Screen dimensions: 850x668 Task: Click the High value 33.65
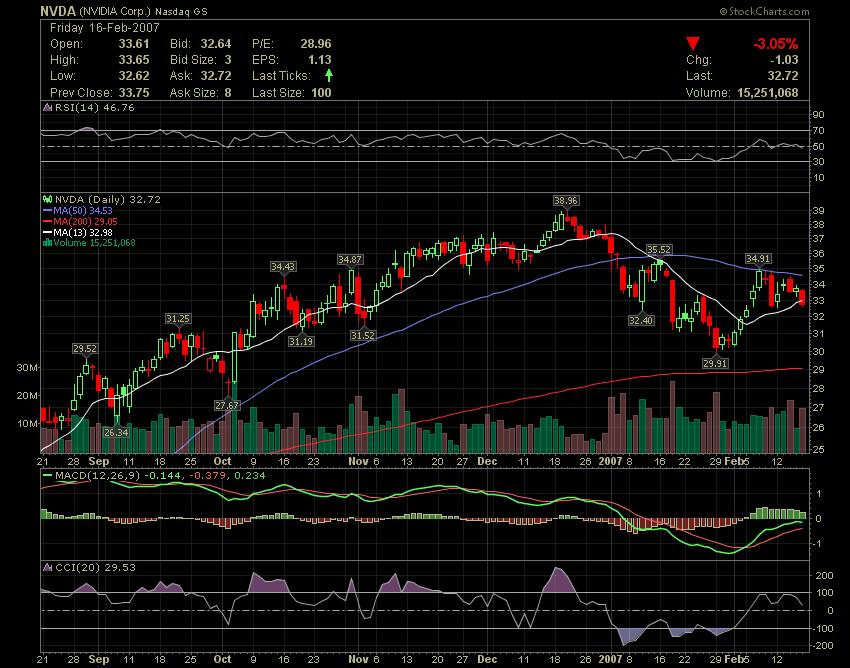[x=134, y=60]
